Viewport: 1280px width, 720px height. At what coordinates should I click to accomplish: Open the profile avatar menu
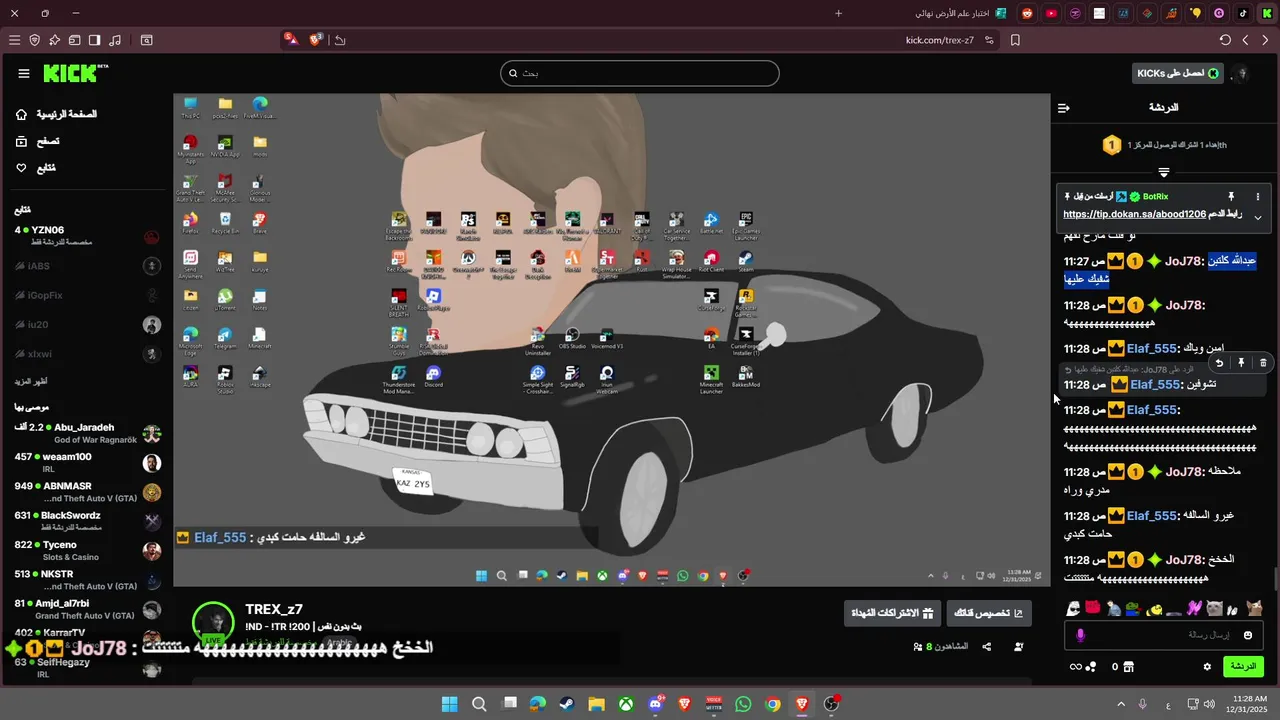pyautogui.click(x=1242, y=73)
